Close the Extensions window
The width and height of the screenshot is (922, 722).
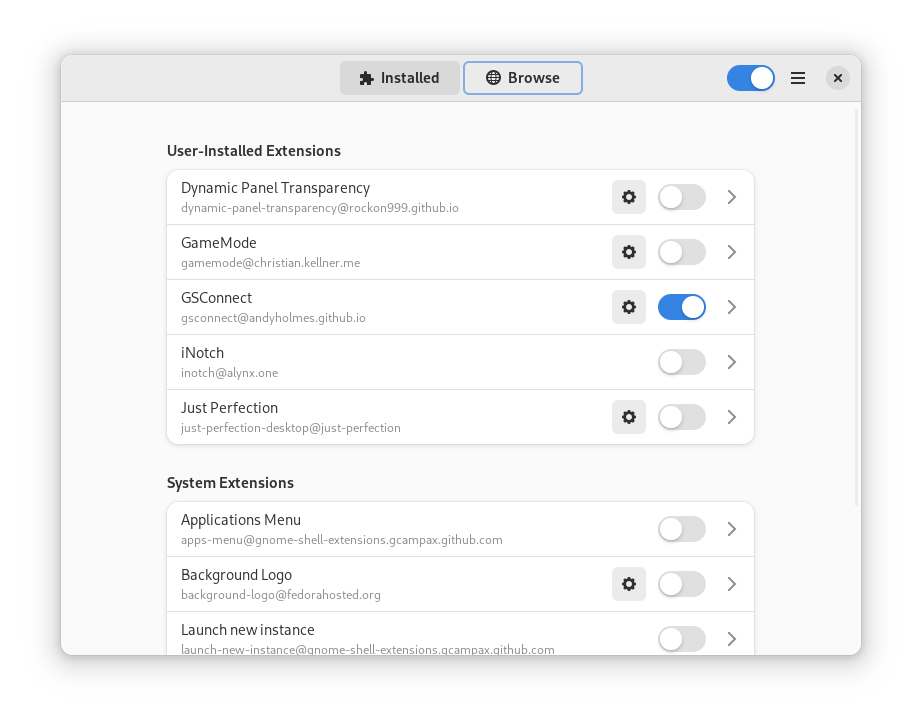click(838, 78)
